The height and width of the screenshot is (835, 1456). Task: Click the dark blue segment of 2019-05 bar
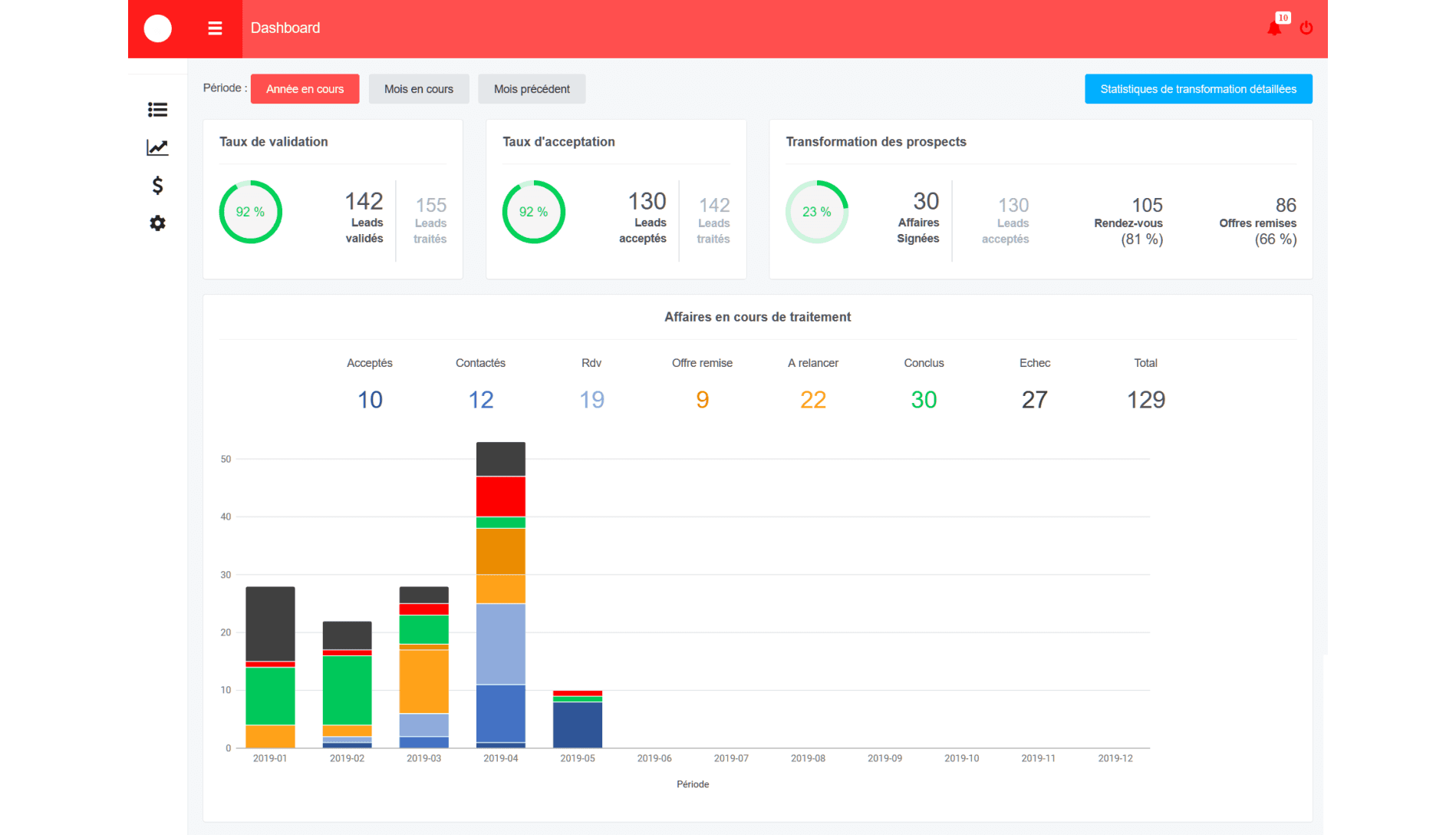[x=577, y=724]
